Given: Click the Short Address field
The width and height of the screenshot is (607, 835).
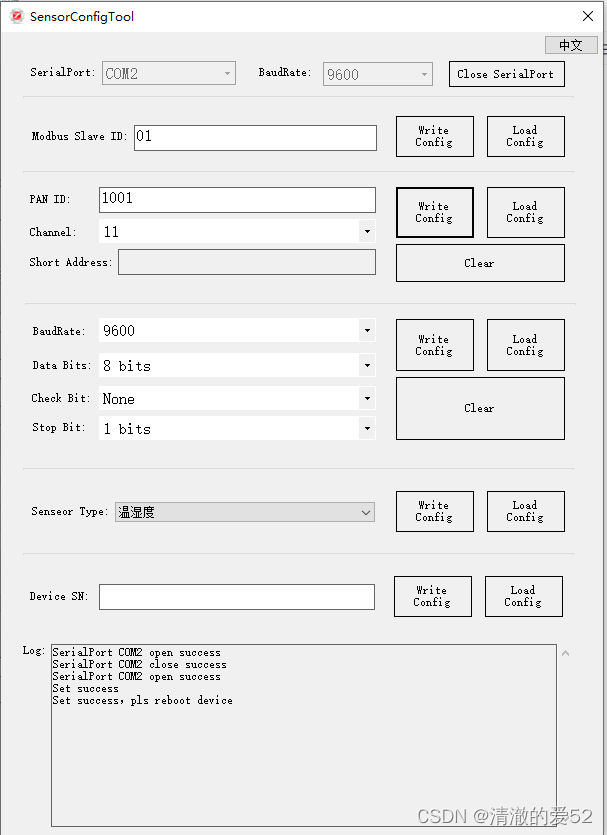Looking at the screenshot, I should pos(247,262).
